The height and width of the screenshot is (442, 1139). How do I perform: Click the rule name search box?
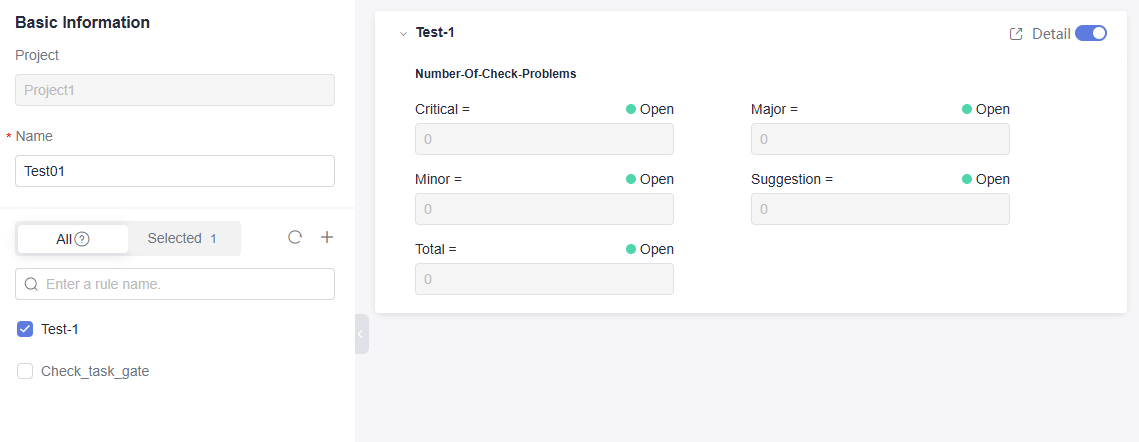coord(185,284)
